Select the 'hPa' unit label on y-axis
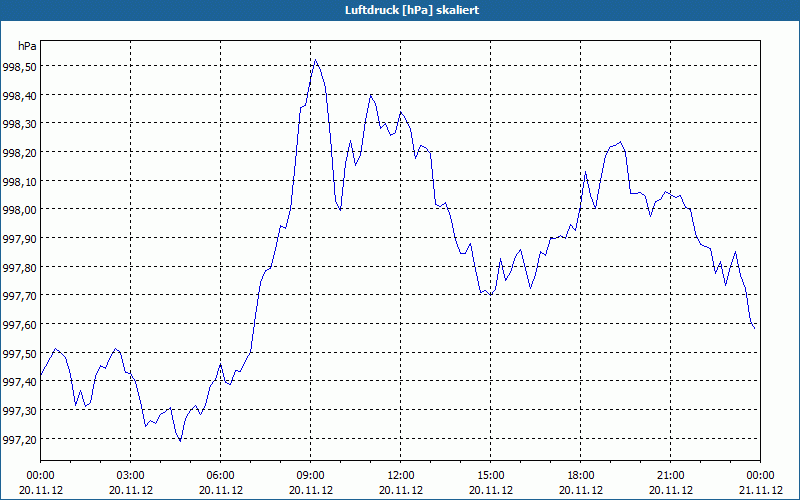Screen dimensions: 800x500 27,46
